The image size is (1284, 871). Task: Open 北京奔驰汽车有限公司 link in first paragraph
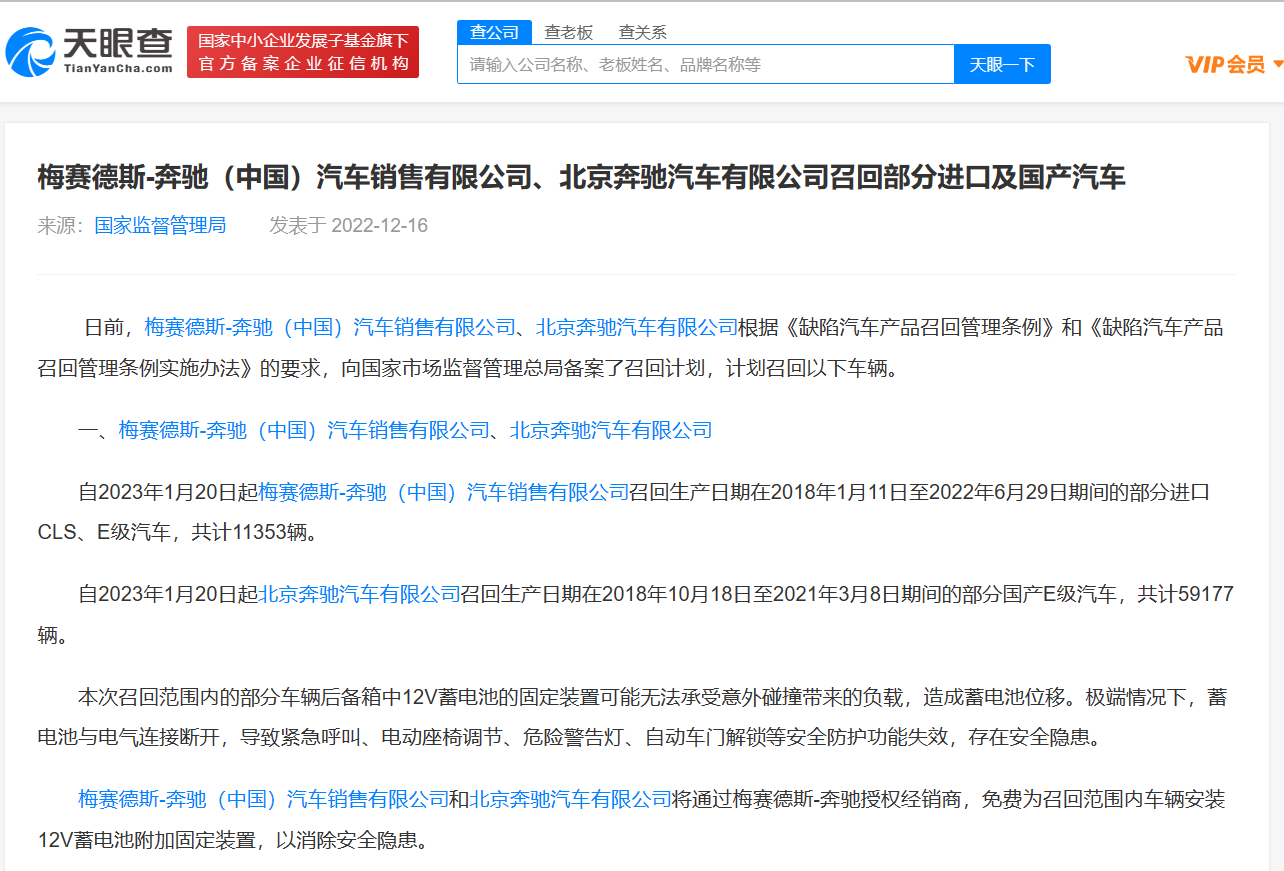pos(636,327)
